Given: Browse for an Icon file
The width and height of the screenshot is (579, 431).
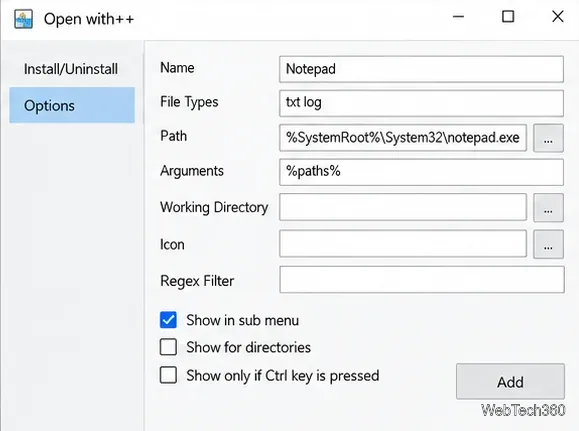Looking at the screenshot, I should [x=548, y=244].
